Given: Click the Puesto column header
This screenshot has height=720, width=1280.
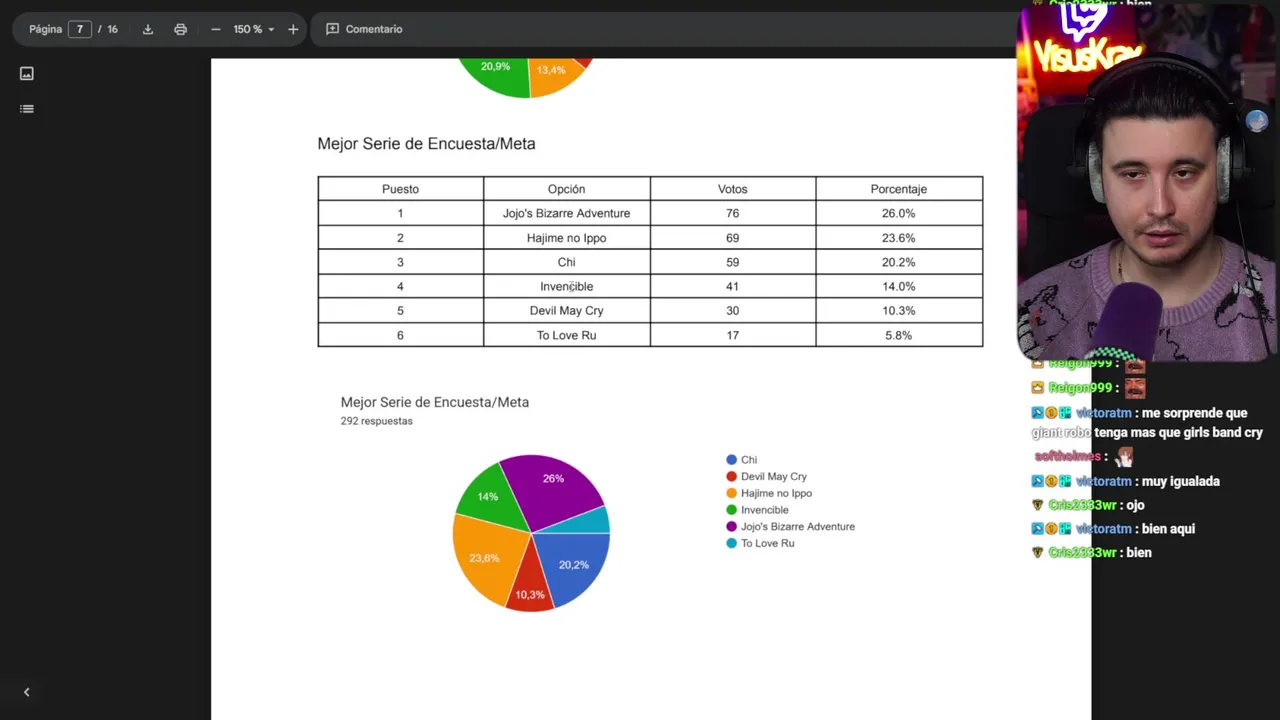Looking at the screenshot, I should click(400, 189).
